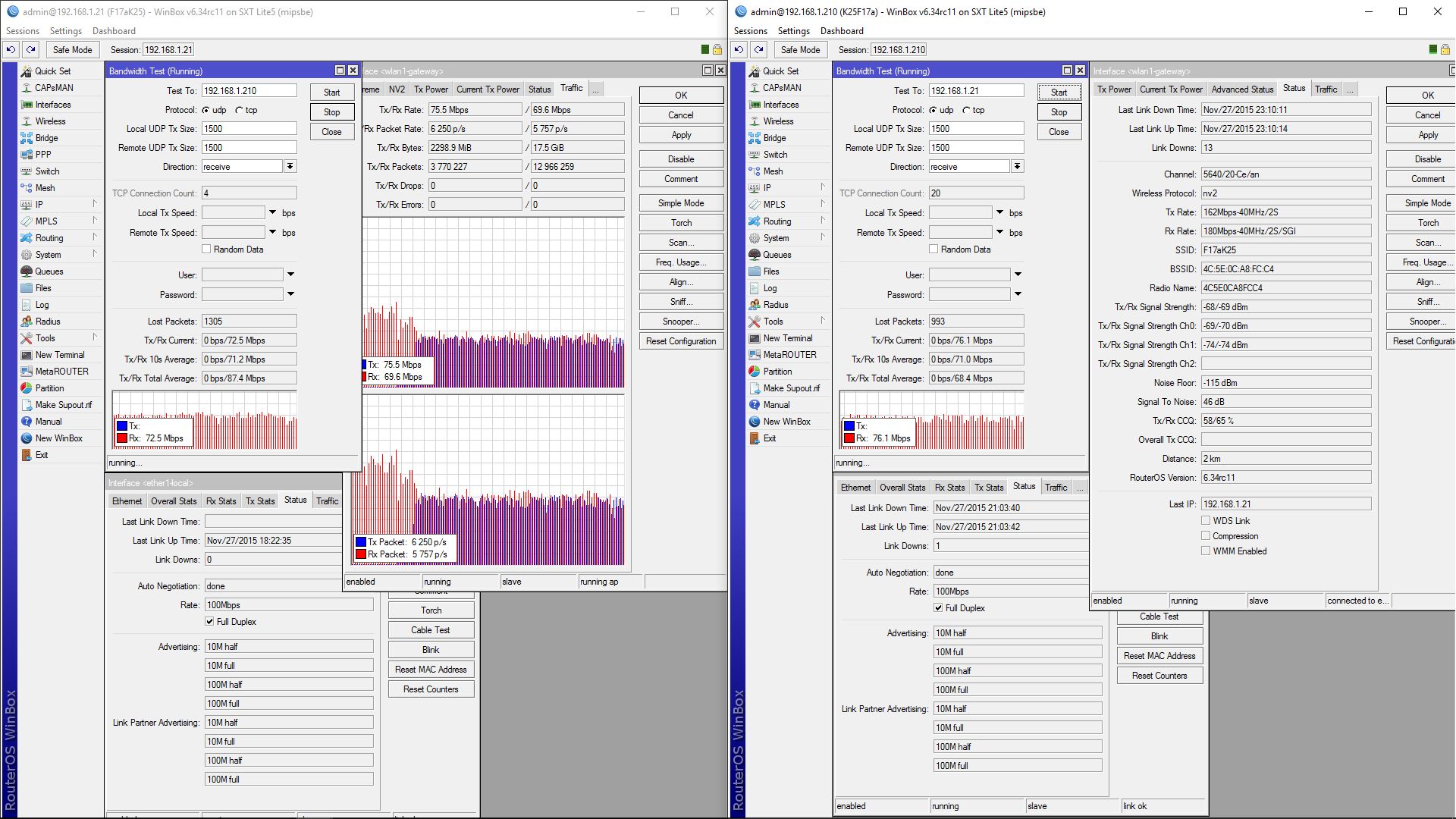Toggle Full Duplex in left ether1-local window

click(209, 622)
